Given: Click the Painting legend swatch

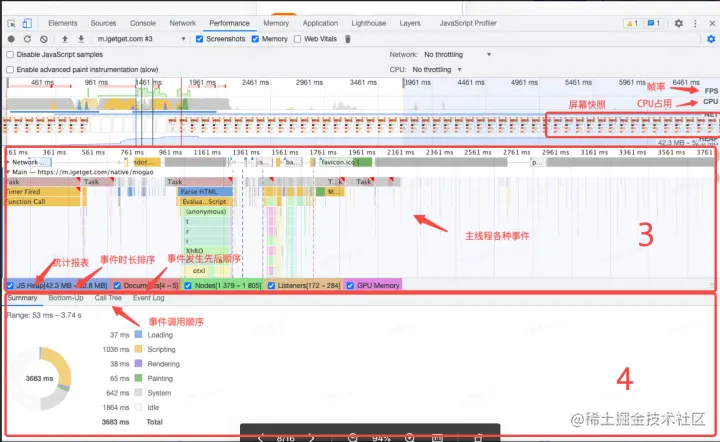Looking at the screenshot, I should (138, 378).
